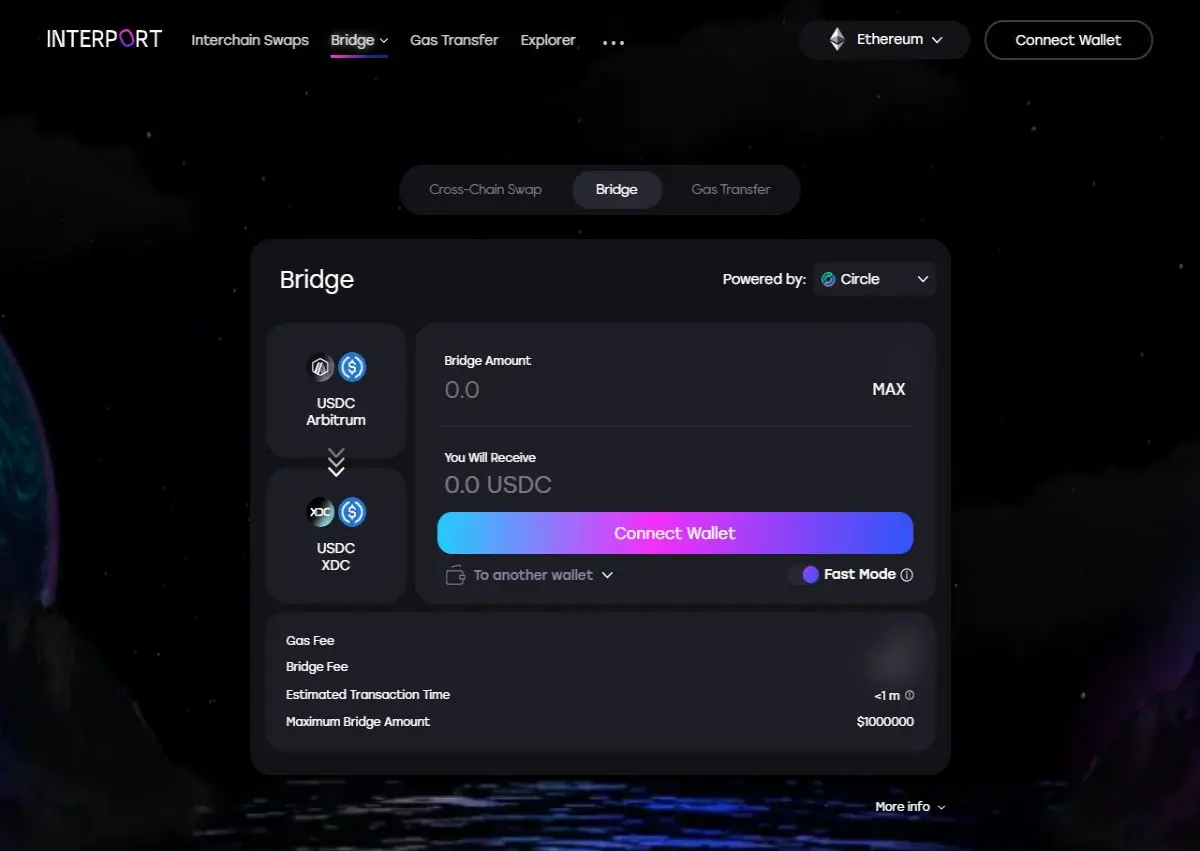Click the transaction time info icon
Screen dimensions: 1200x851
[909, 695]
